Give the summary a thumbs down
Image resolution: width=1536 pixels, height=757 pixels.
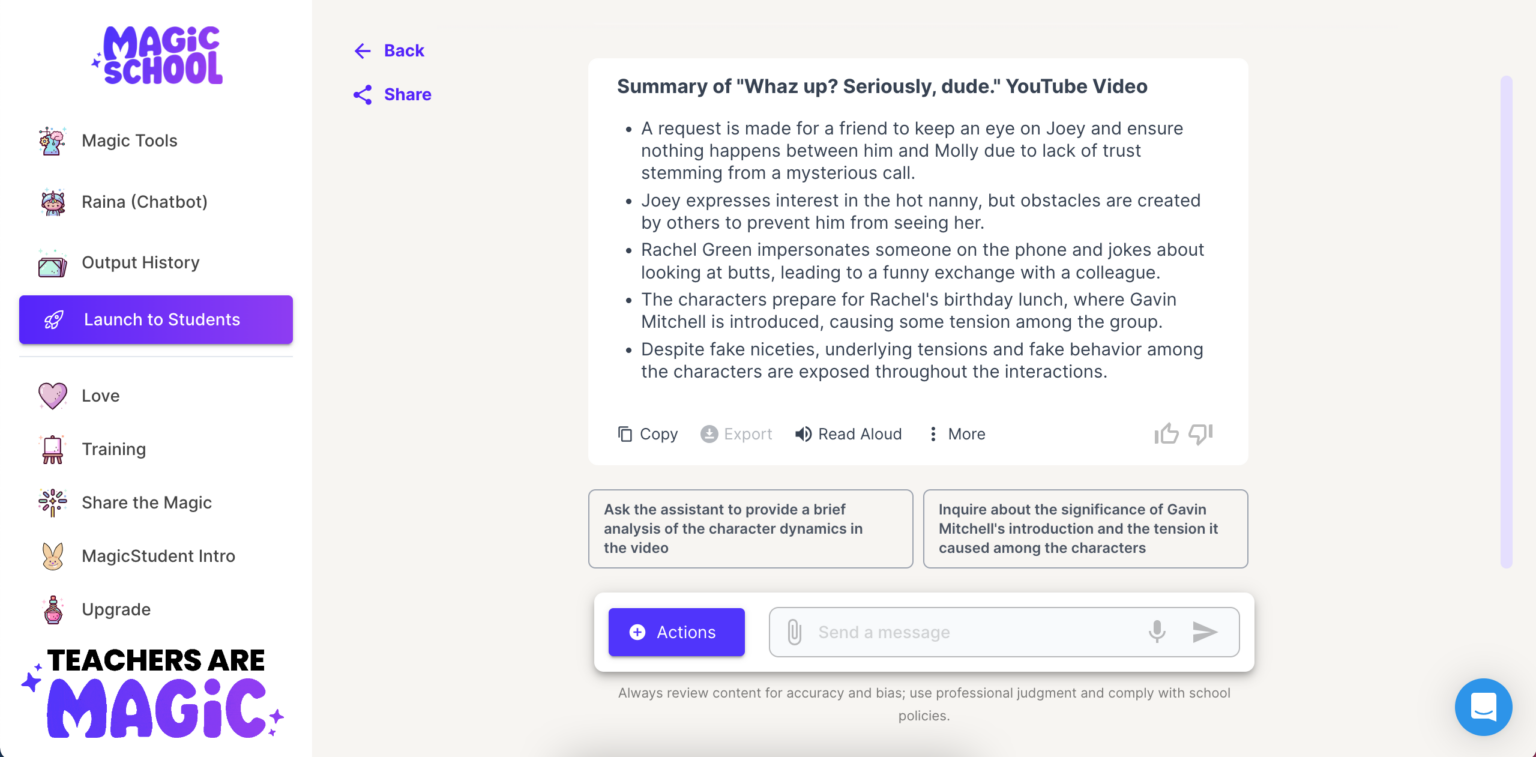[x=1200, y=434]
